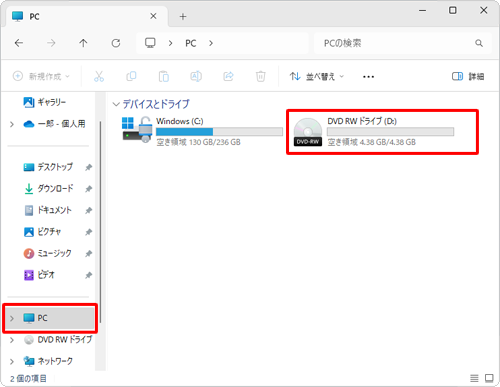
Task: Expand chevron before PC in address bar
Action: point(170,43)
